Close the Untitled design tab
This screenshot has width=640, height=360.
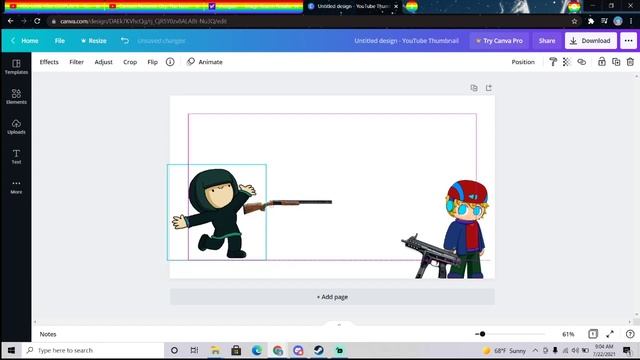(396, 6)
